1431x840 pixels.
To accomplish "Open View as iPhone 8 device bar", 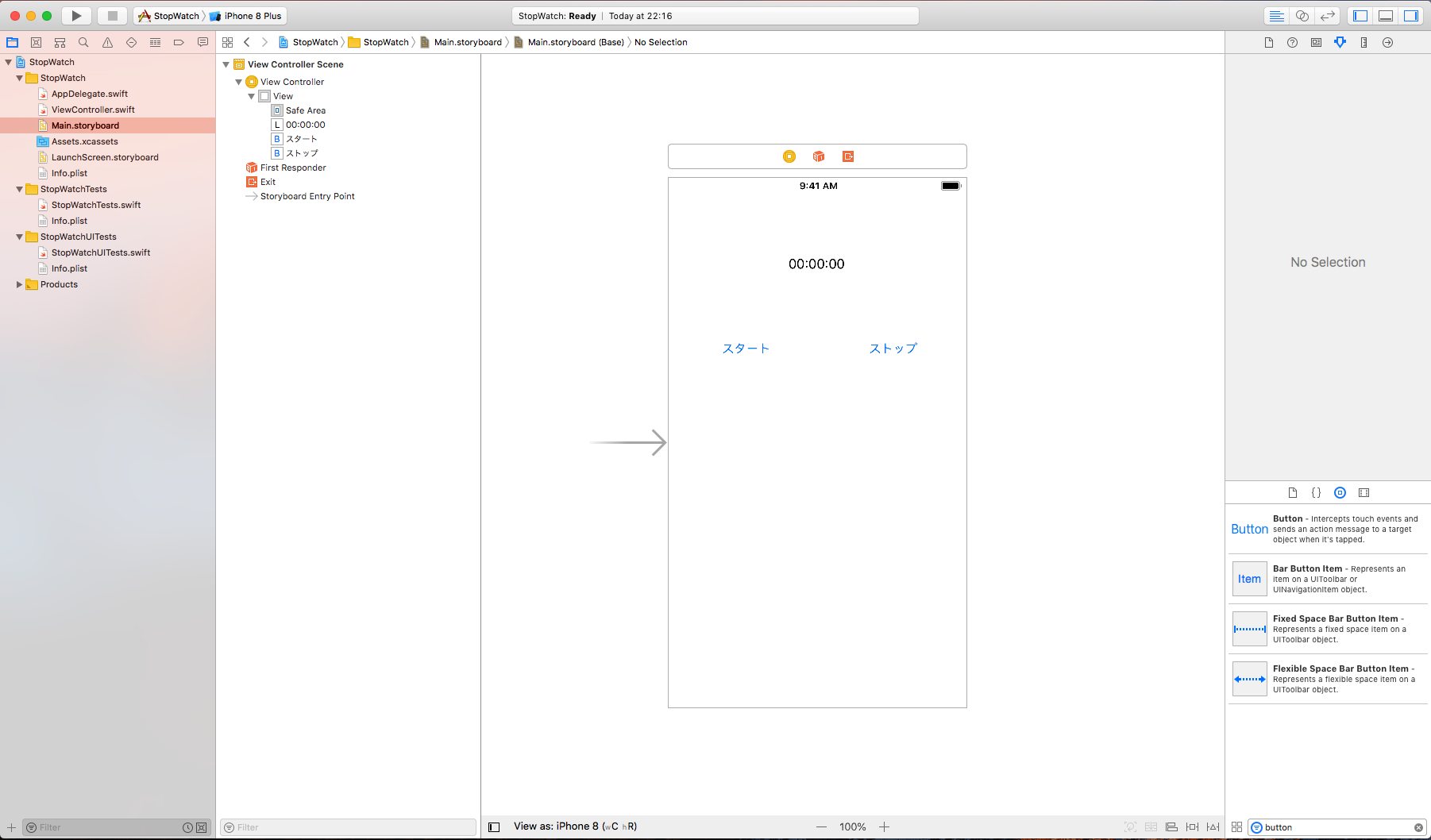I will [575, 827].
